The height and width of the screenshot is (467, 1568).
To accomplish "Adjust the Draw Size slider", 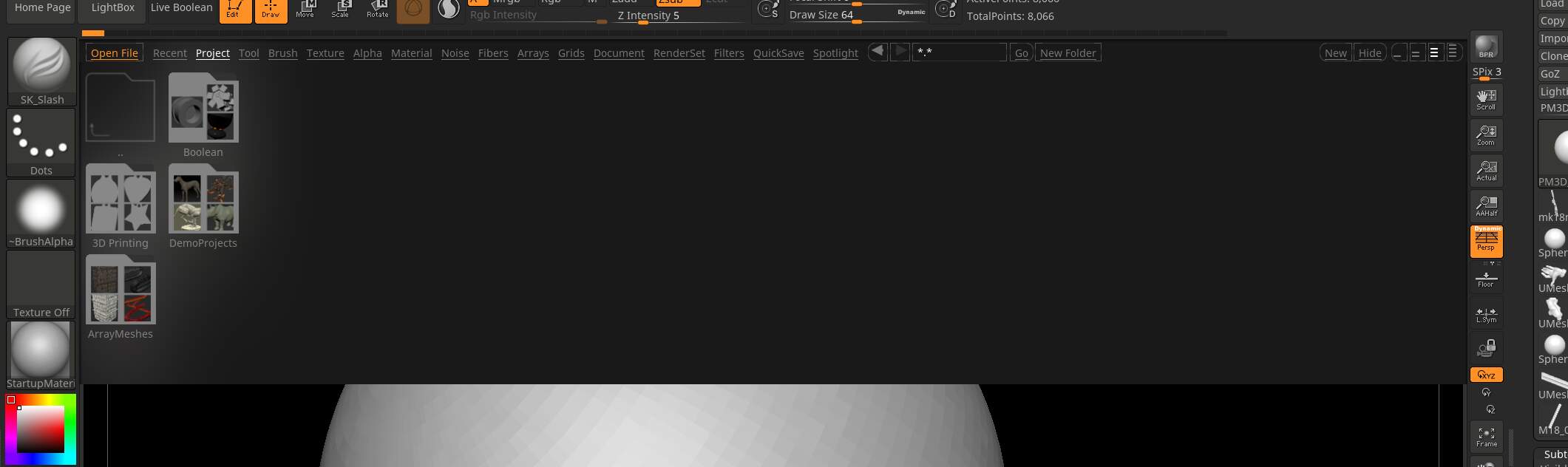I will [x=858, y=15].
